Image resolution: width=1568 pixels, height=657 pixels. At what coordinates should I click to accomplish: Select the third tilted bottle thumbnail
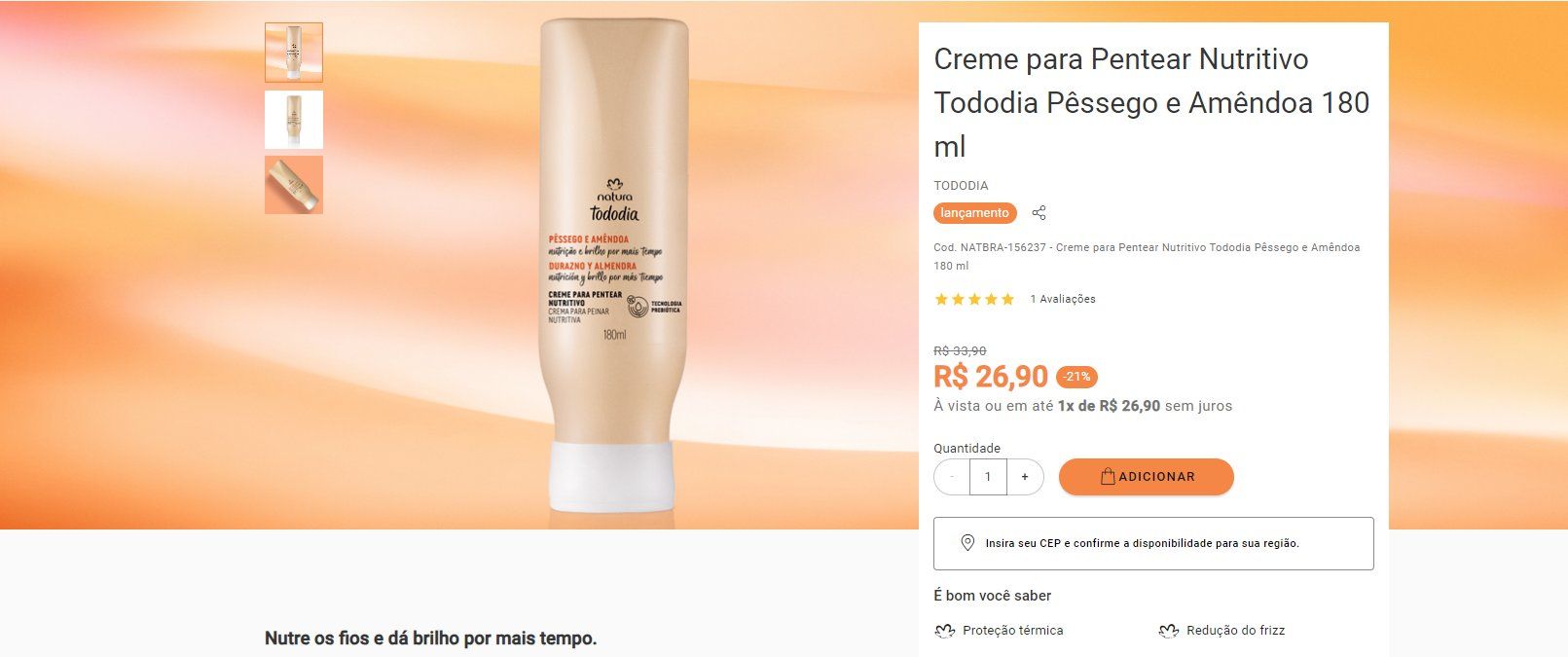click(294, 185)
